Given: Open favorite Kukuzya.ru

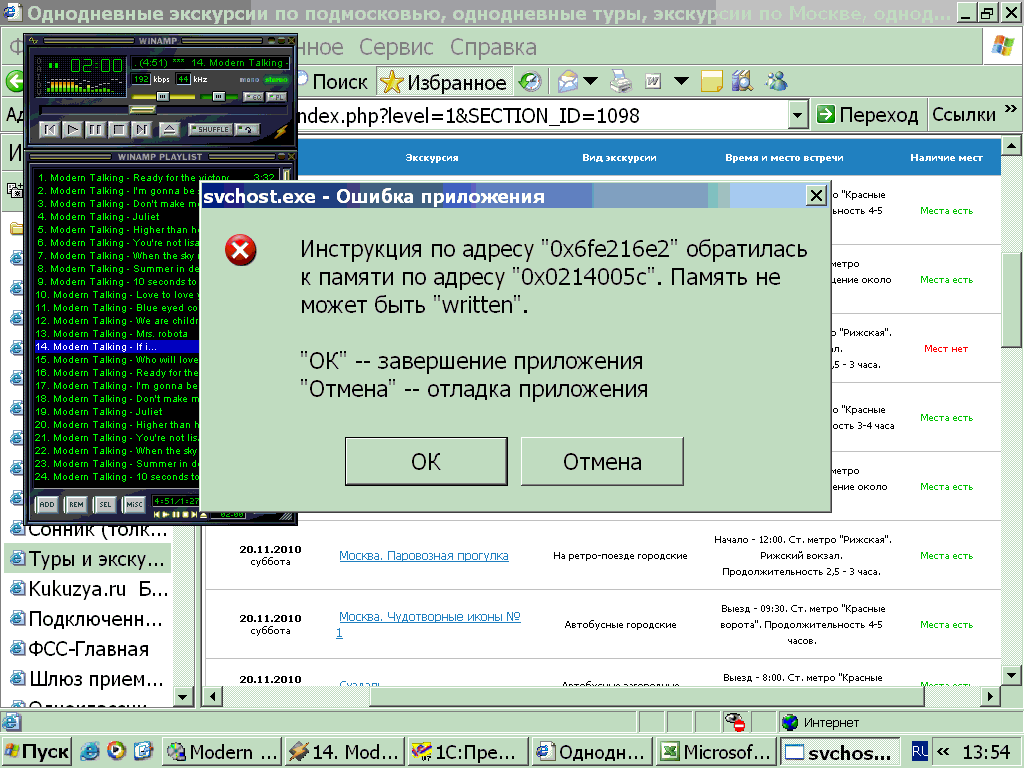Looking at the screenshot, I should (89, 589).
